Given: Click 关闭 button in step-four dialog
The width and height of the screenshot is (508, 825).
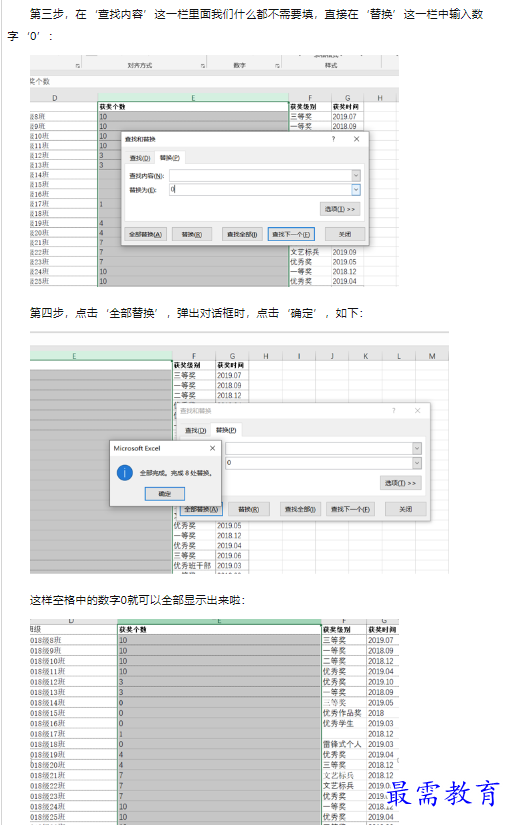Looking at the screenshot, I should (x=405, y=509).
